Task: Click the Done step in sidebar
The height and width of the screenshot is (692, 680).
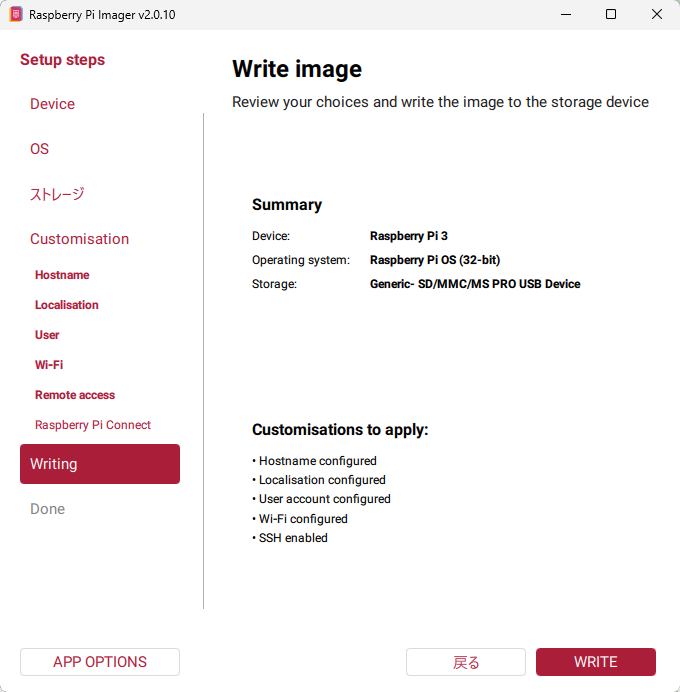Action: (48, 509)
